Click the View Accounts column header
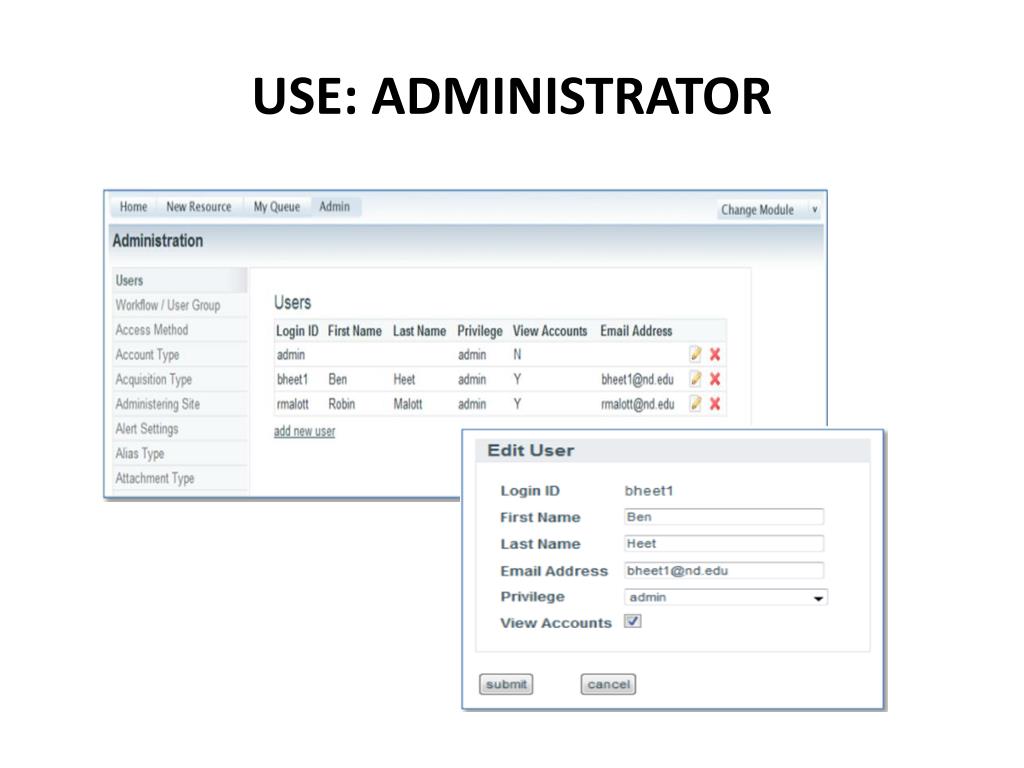The height and width of the screenshot is (768, 1024). [x=550, y=331]
